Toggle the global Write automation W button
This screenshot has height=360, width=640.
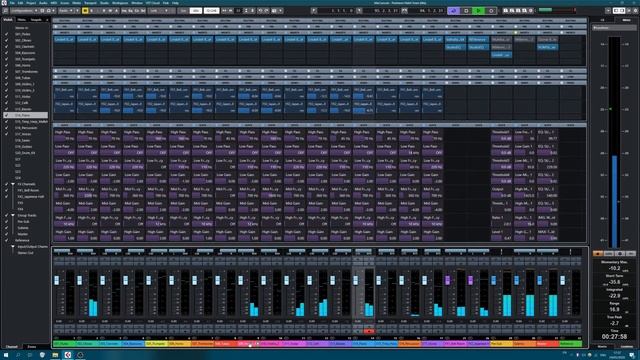click(110, 11)
